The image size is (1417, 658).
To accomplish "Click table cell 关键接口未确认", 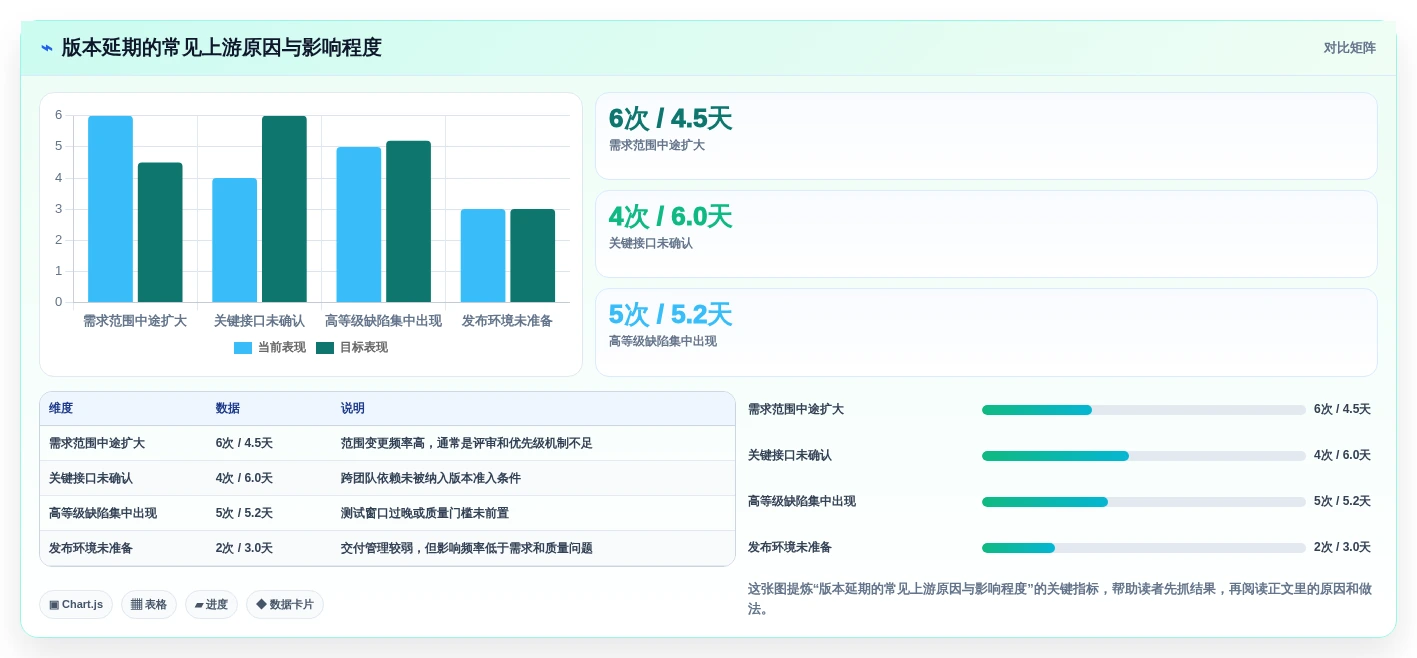I will coord(91,478).
